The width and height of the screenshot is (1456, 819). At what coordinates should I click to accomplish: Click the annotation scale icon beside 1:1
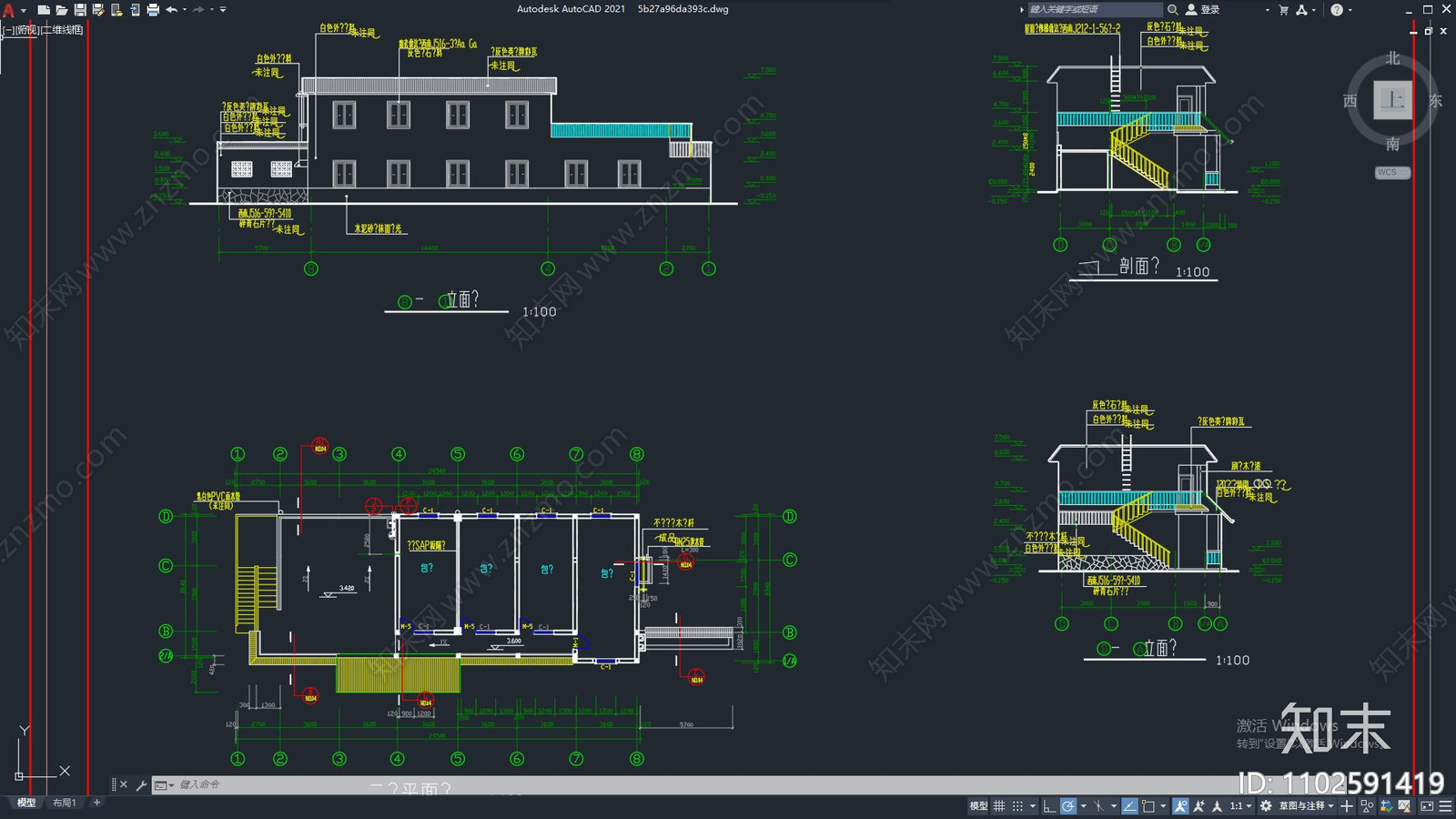pyautogui.click(x=1217, y=806)
